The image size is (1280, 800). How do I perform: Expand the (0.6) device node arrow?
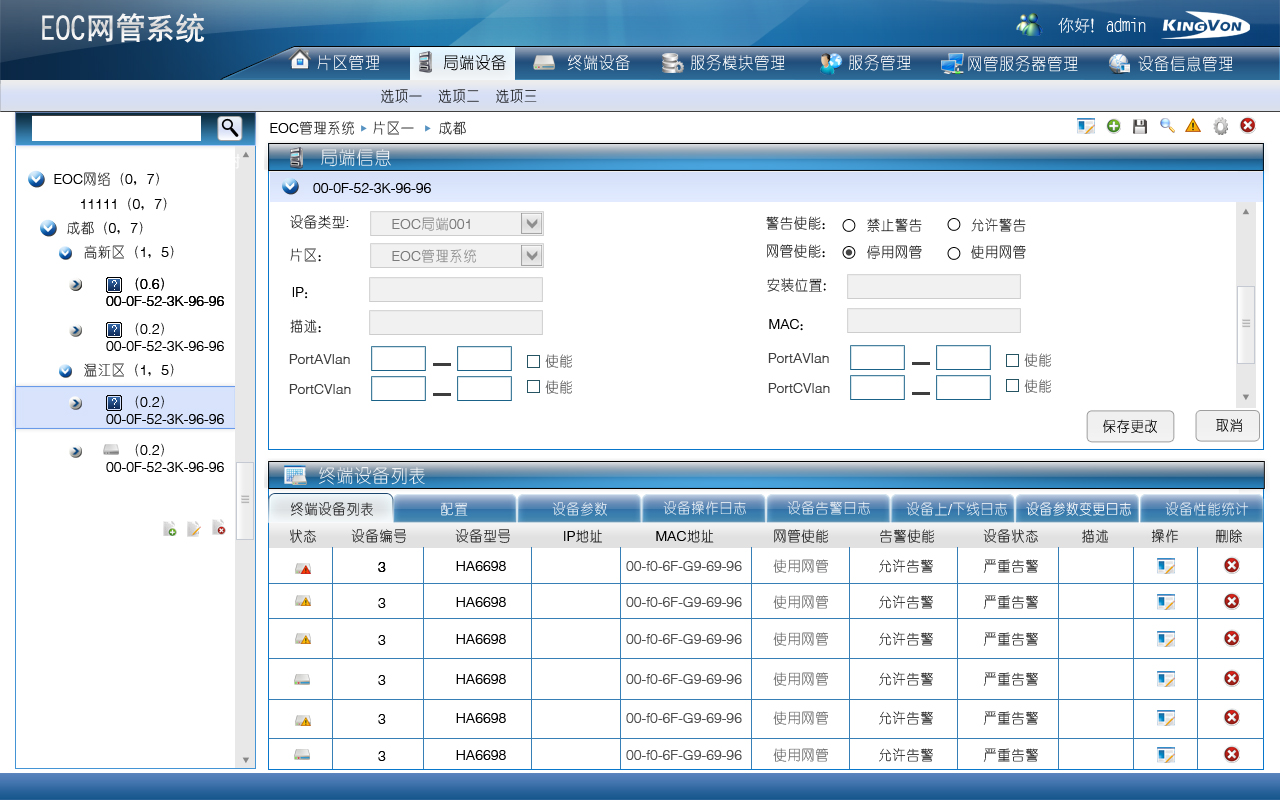[76, 285]
